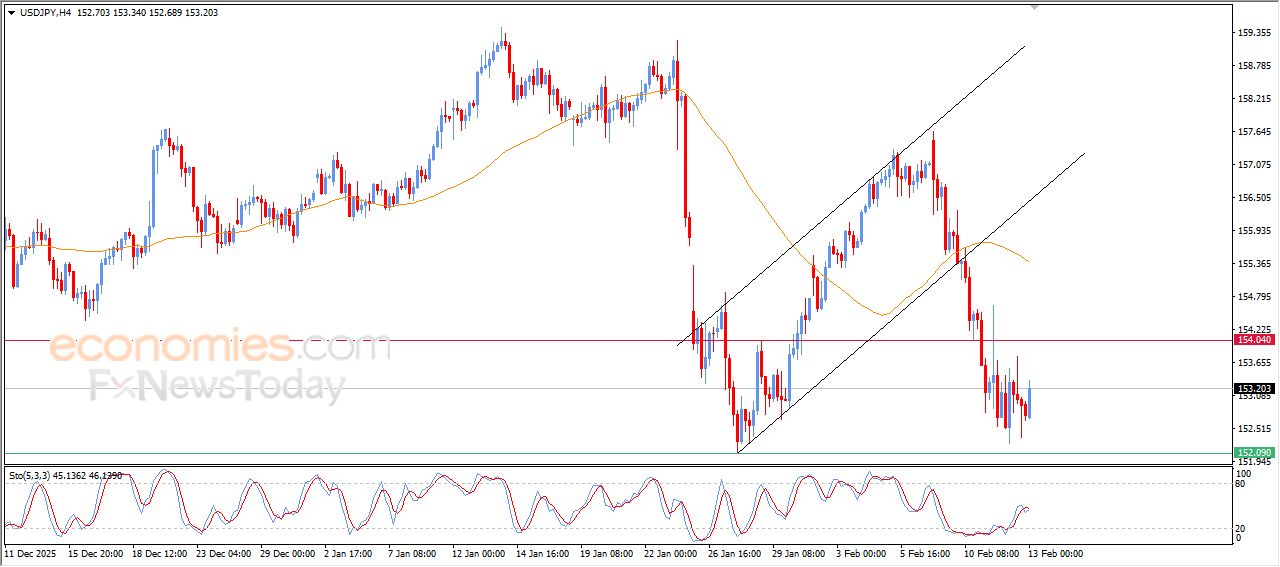Click the FxNewsToday watermark logo
Viewport: 1280px width, 567px height.
click(217, 386)
